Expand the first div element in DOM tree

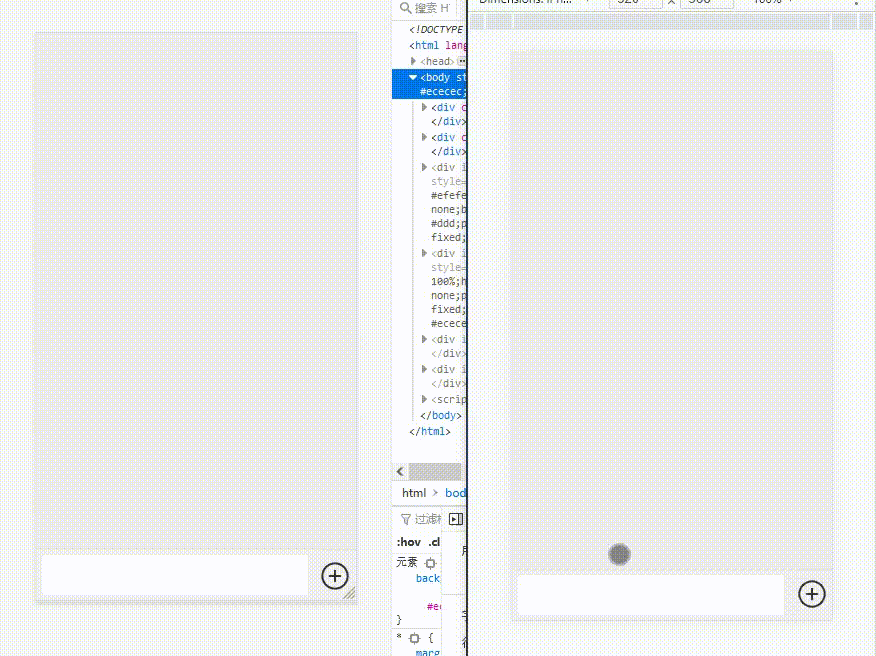click(x=424, y=107)
